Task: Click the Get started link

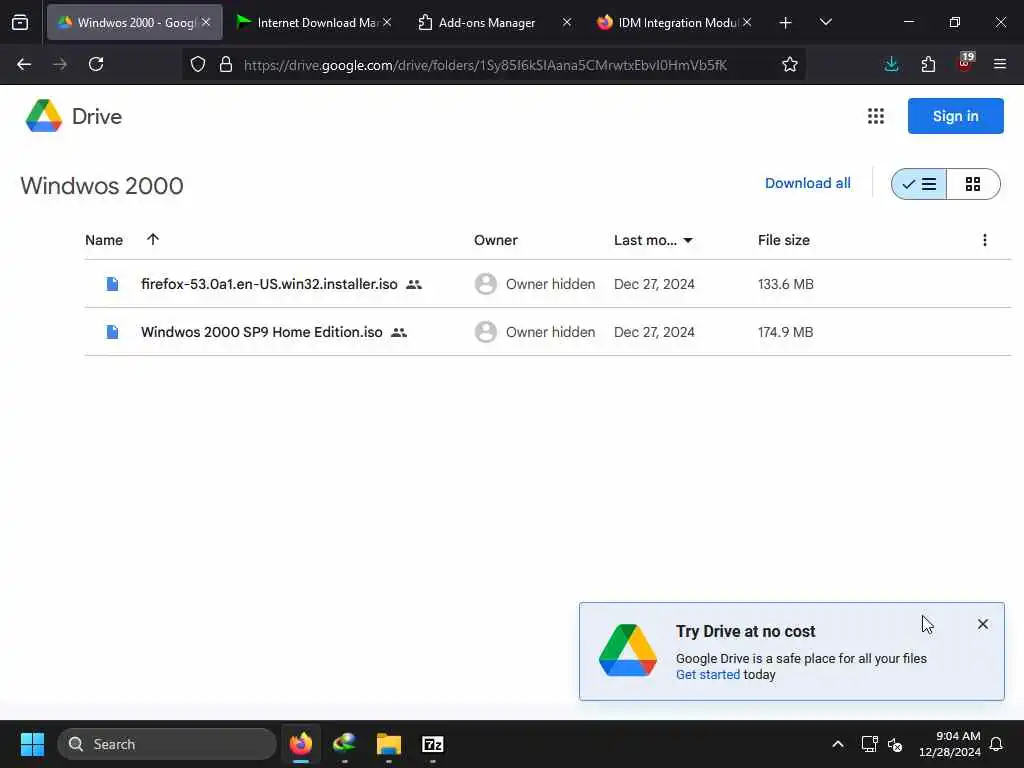Action: click(708, 675)
